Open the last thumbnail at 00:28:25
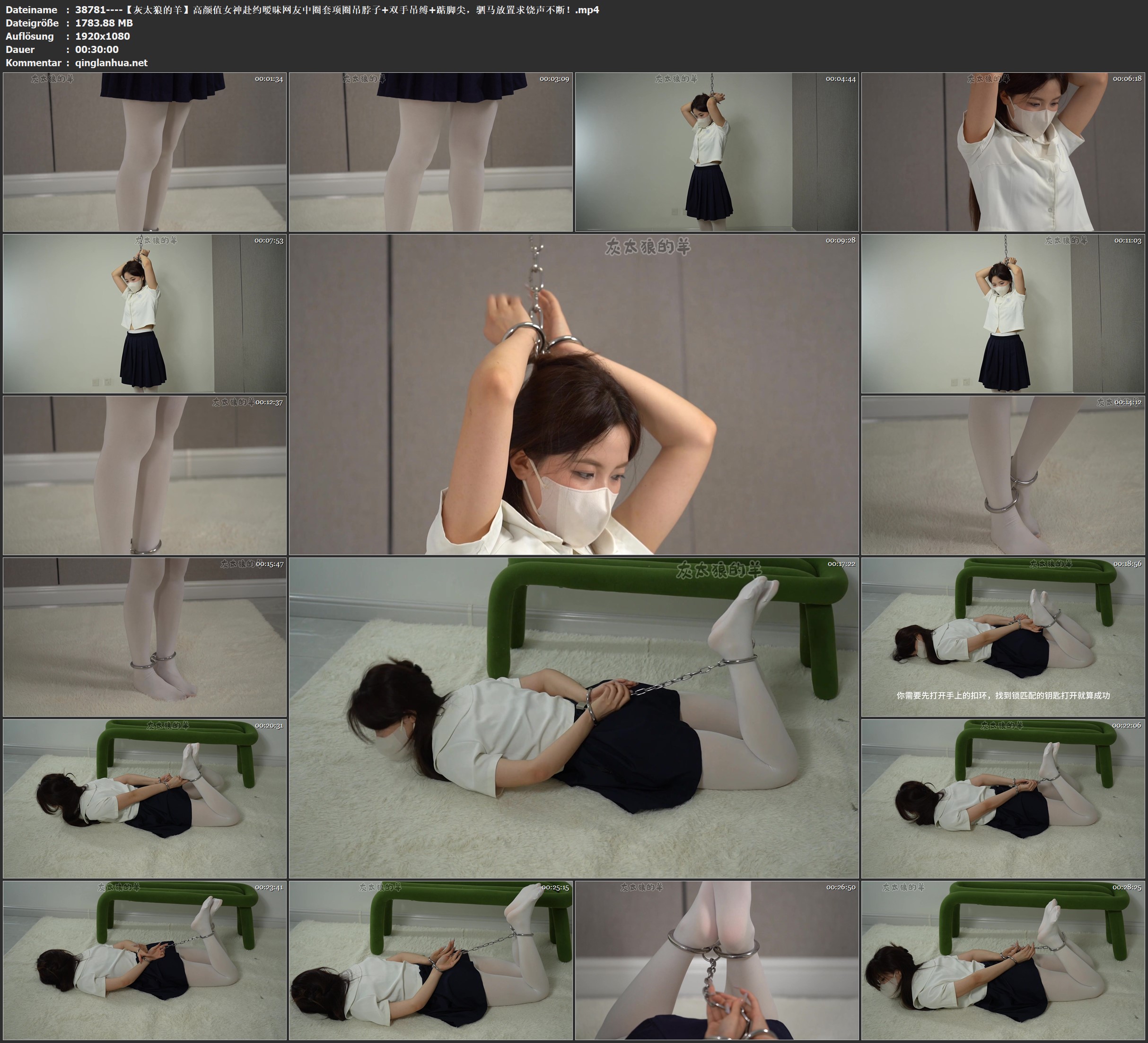Viewport: 1148px width, 1043px height. 1003,960
